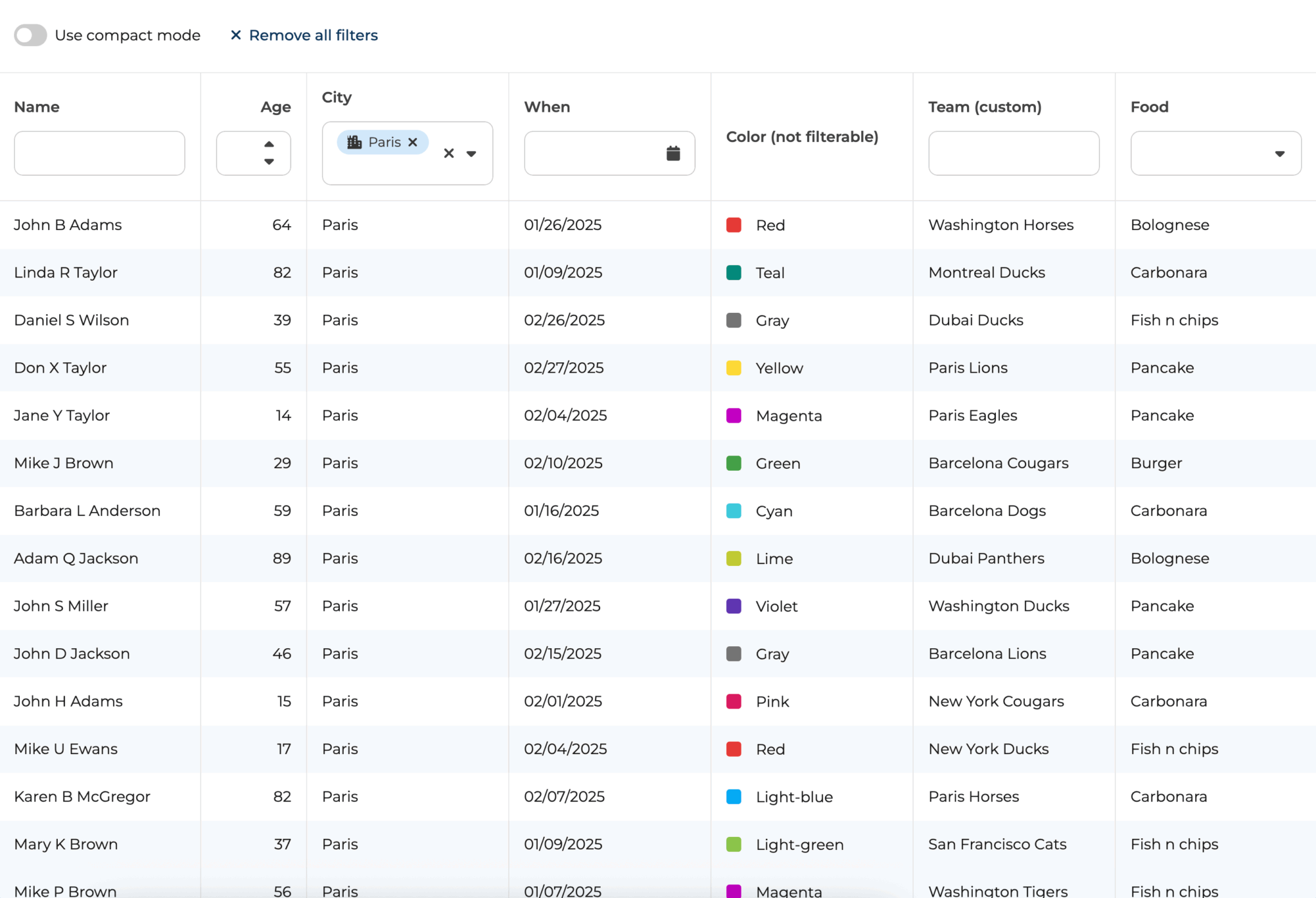
Task: Click the Yellow color swatch icon
Action: point(734,368)
